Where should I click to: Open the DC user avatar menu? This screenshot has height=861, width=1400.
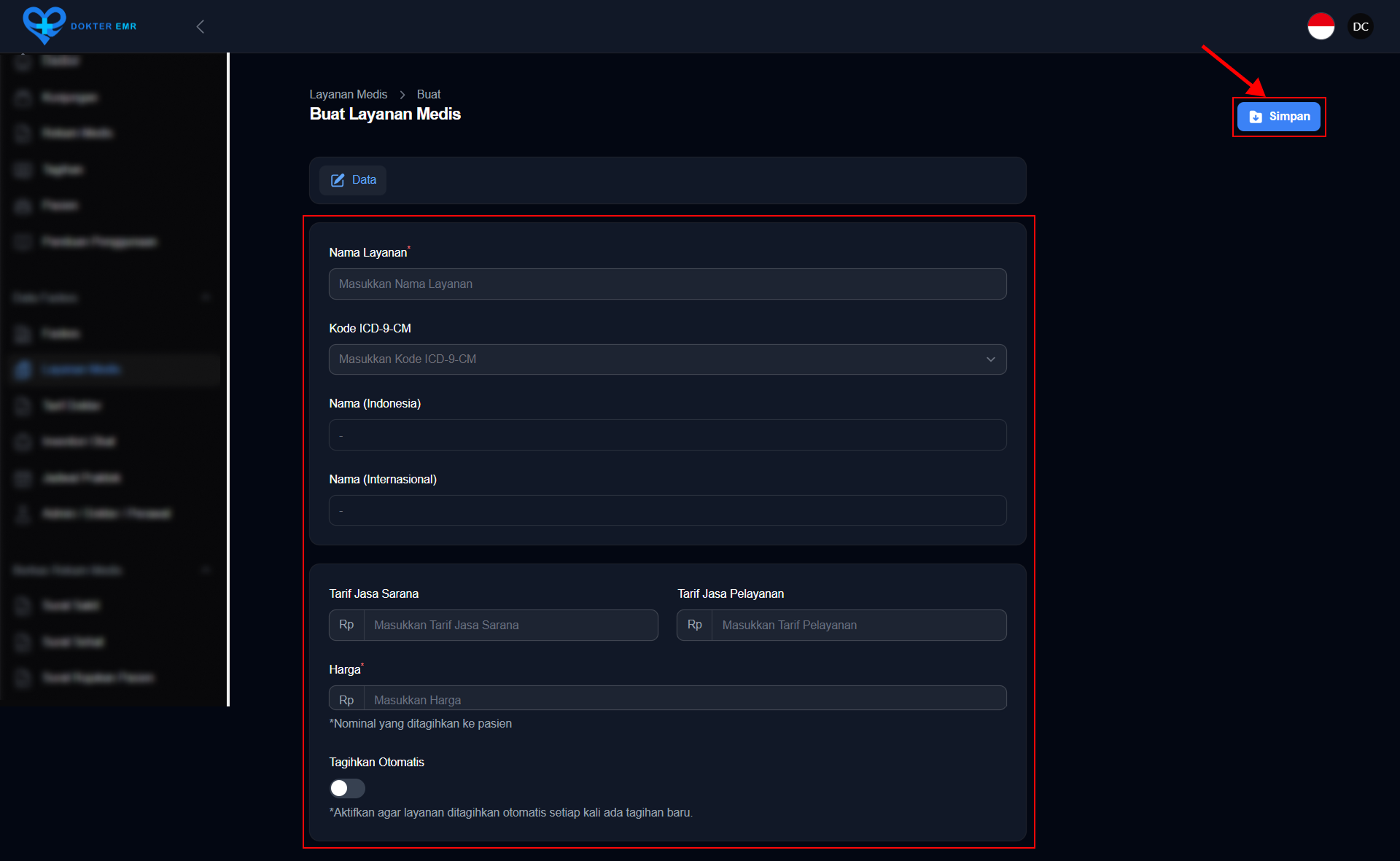point(1360,26)
